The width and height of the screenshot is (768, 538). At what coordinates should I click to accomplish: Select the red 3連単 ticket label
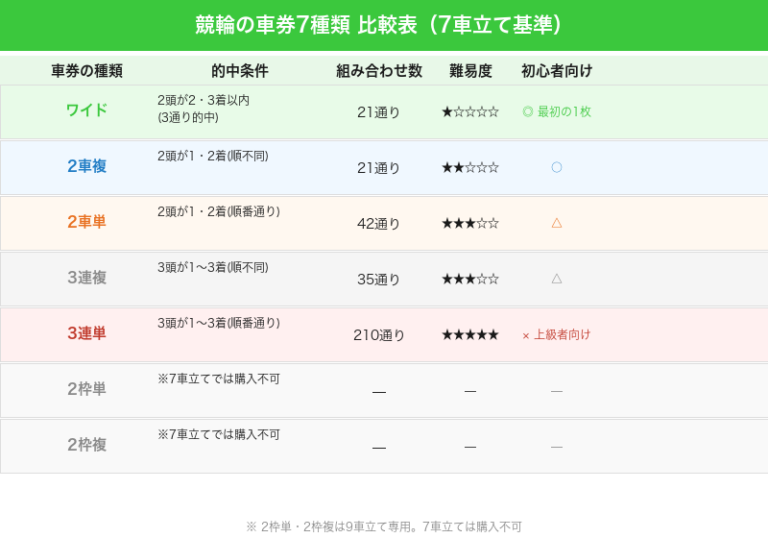pyautogui.click(x=87, y=334)
